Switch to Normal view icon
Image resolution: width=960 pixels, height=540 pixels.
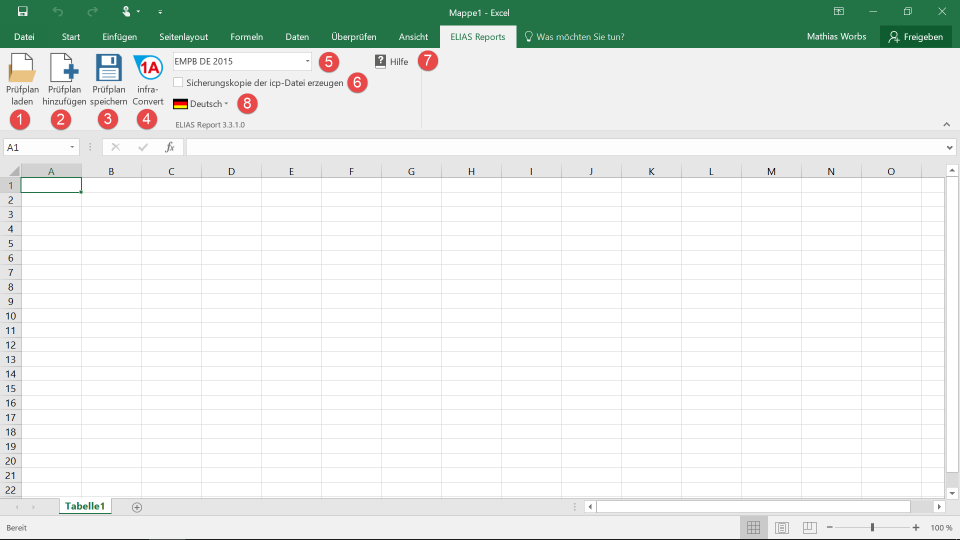coord(754,527)
